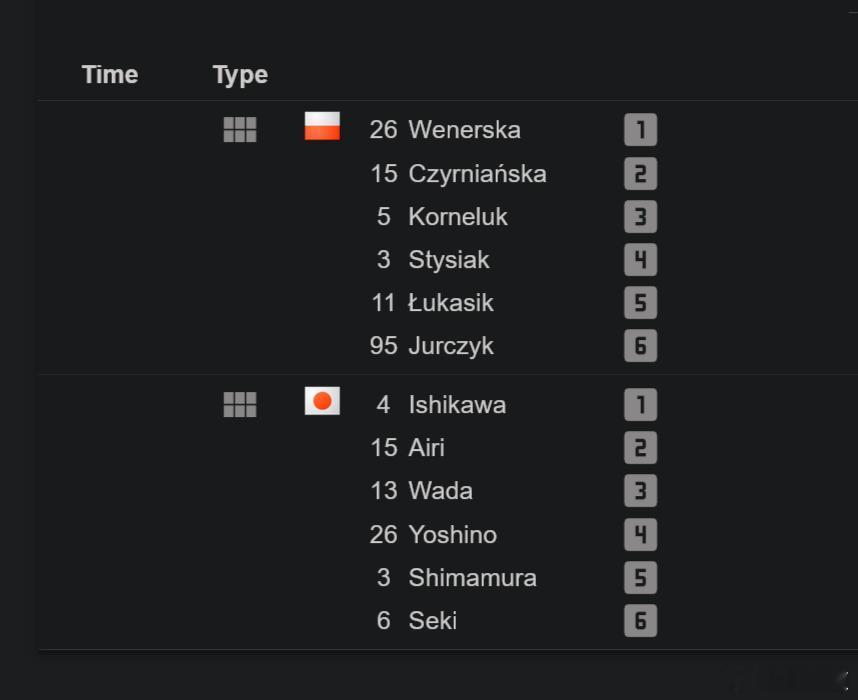Click position badge 5 next to Shimamura
The height and width of the screenshot is (700, 858).
tap(640, 578)
